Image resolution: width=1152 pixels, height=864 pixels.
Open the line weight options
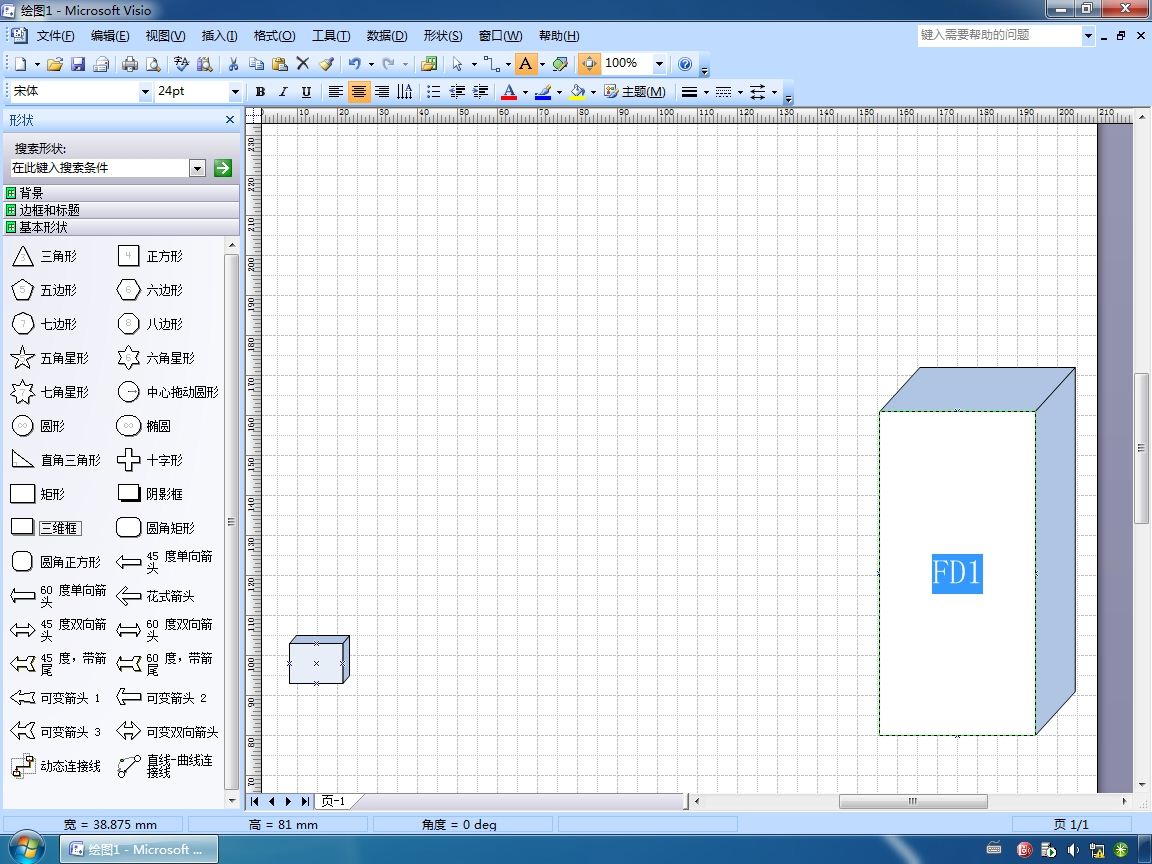[689, 92]
